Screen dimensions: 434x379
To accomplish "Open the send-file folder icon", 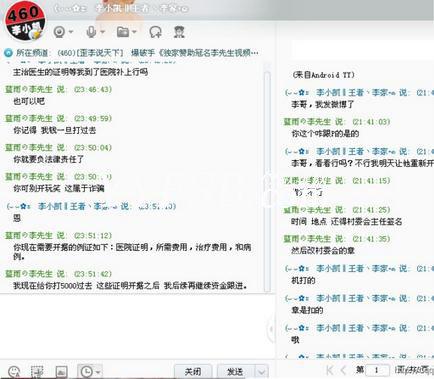I will tap(123, 32).
